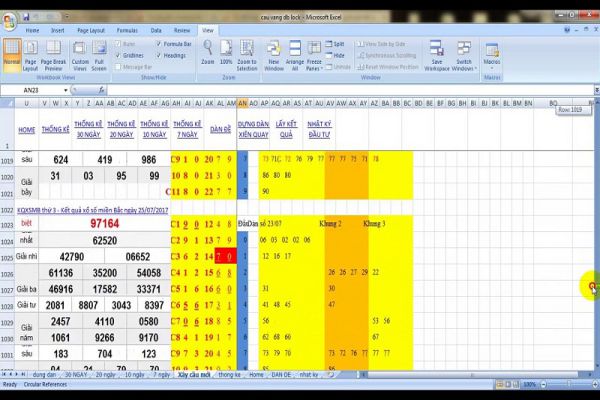Click Arrange All windows
Viewport: 600px width, 400px height.
295,56
